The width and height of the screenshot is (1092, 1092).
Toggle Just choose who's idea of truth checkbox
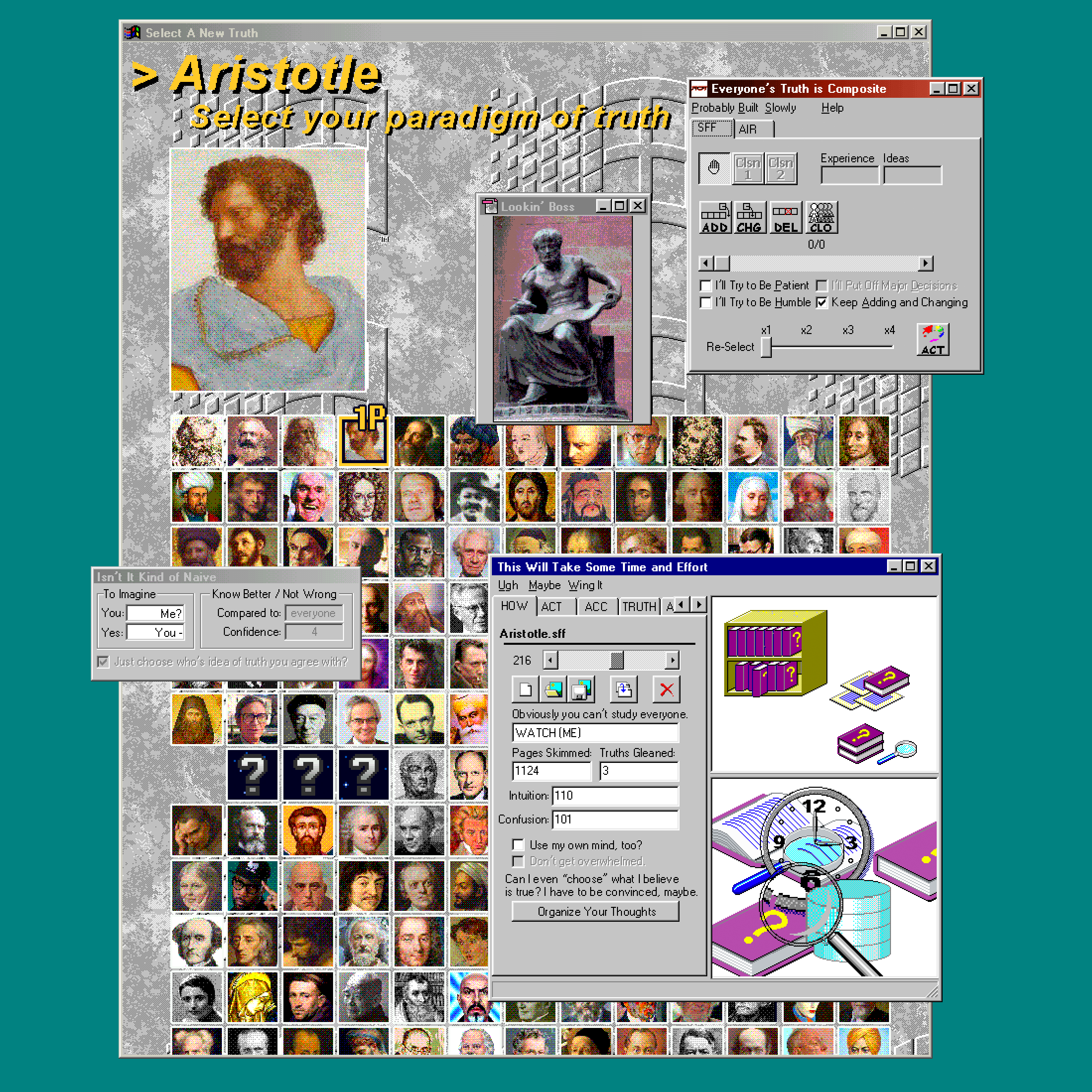pos(103,661)
